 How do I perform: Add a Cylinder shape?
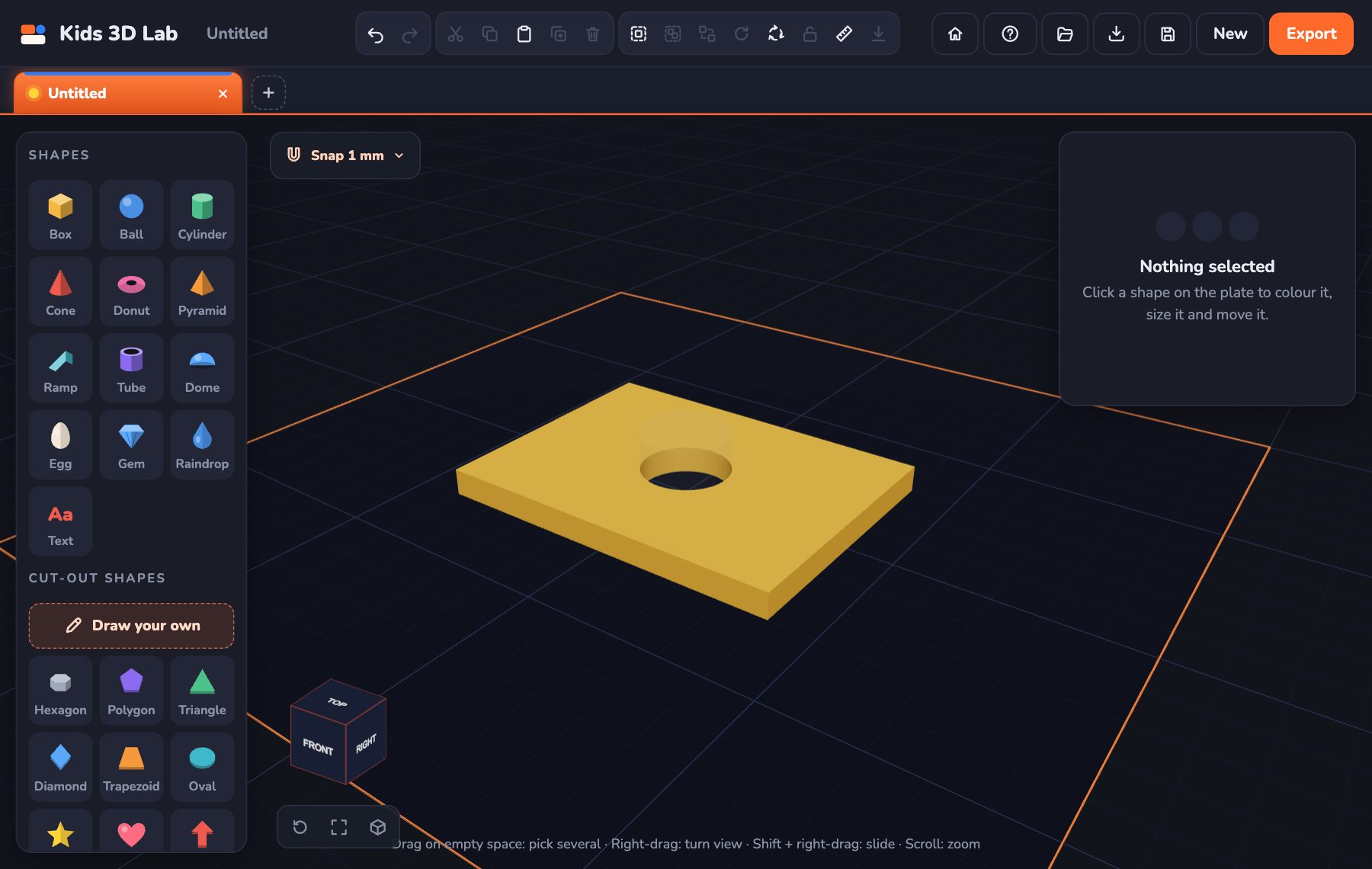click(202, 215)
